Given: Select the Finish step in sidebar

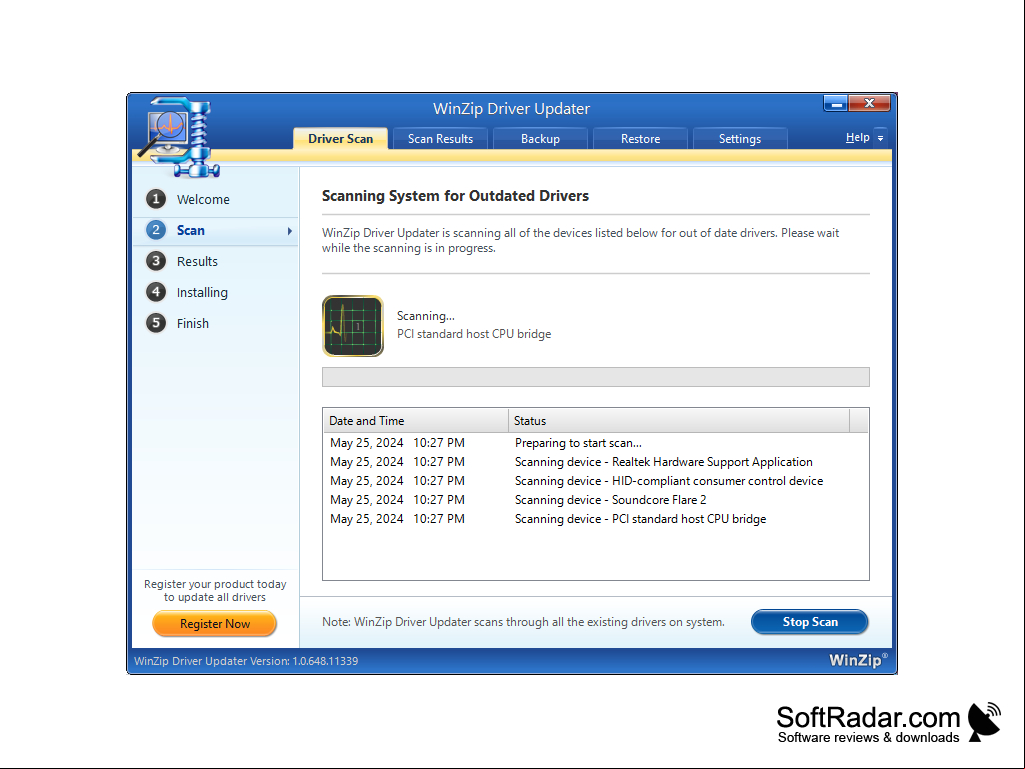Looking at the screenshot, I should tap(216, 324).
